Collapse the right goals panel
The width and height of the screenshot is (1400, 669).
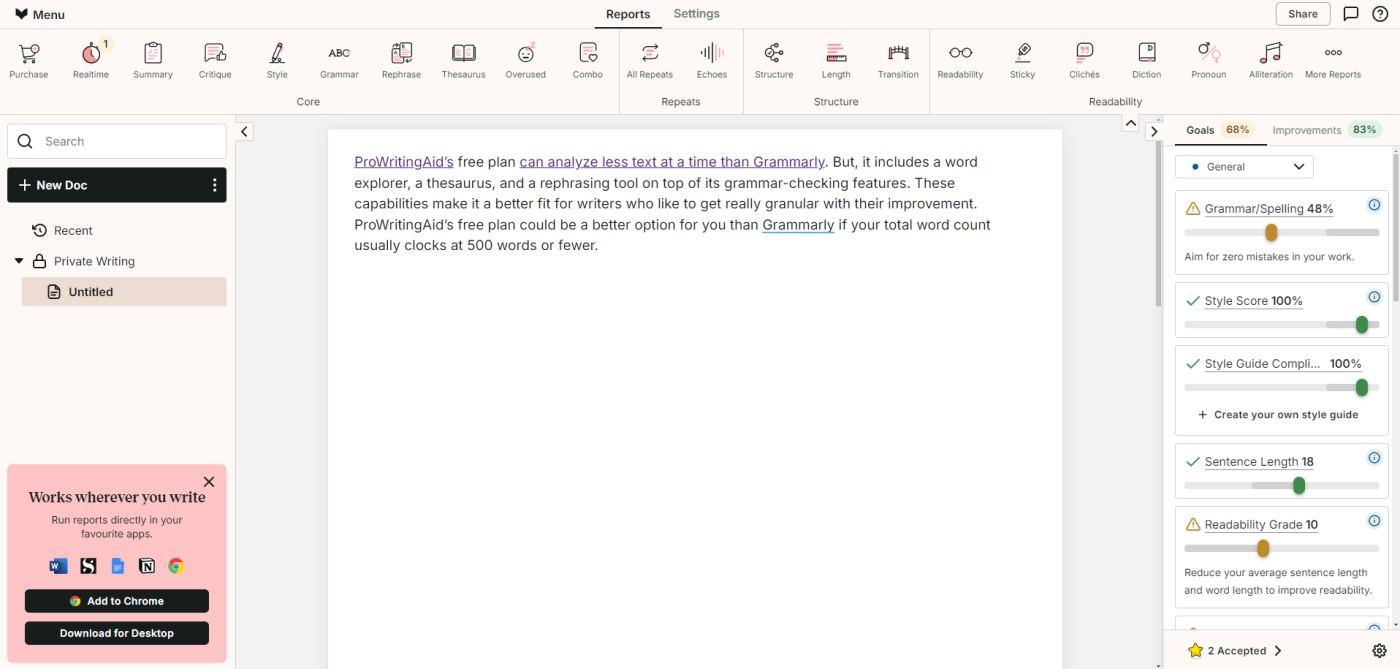(1154, 131)
